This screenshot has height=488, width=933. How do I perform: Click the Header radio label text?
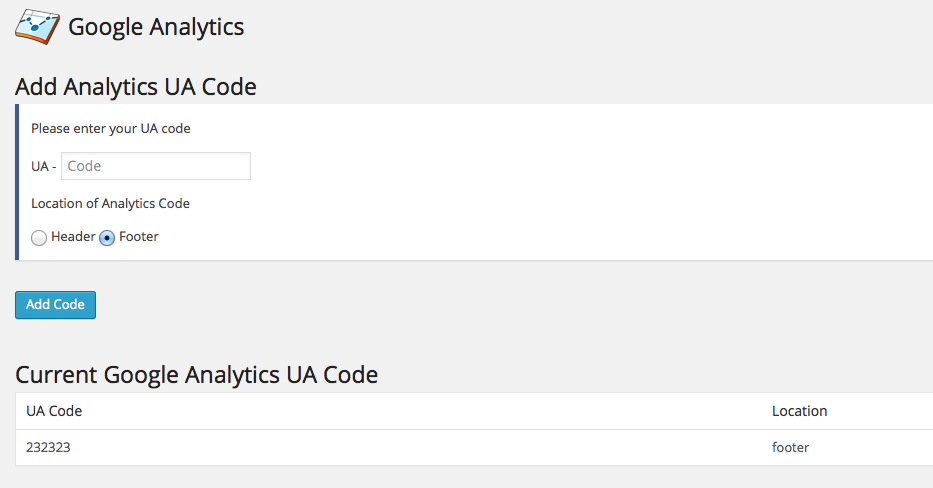(73, 237)
